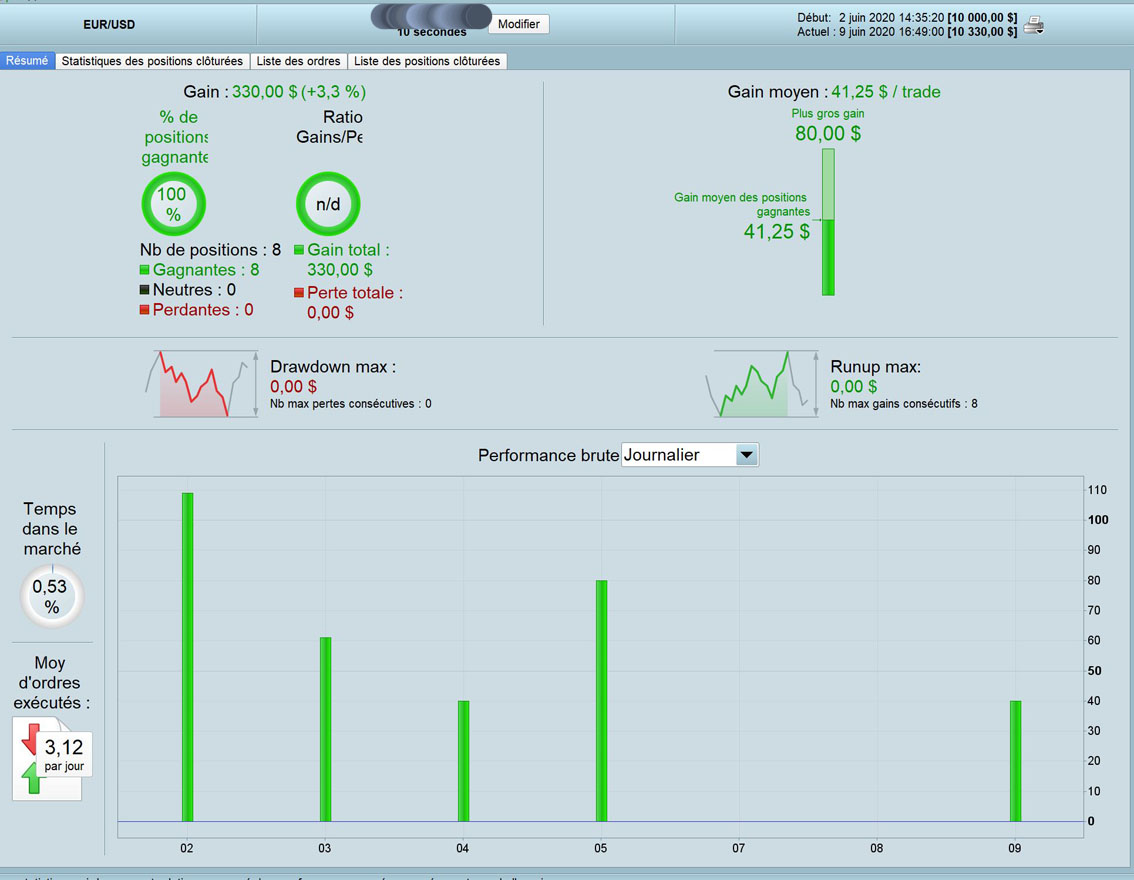Click the Début date line
The image size is (1134, 880).
point(907,17)
